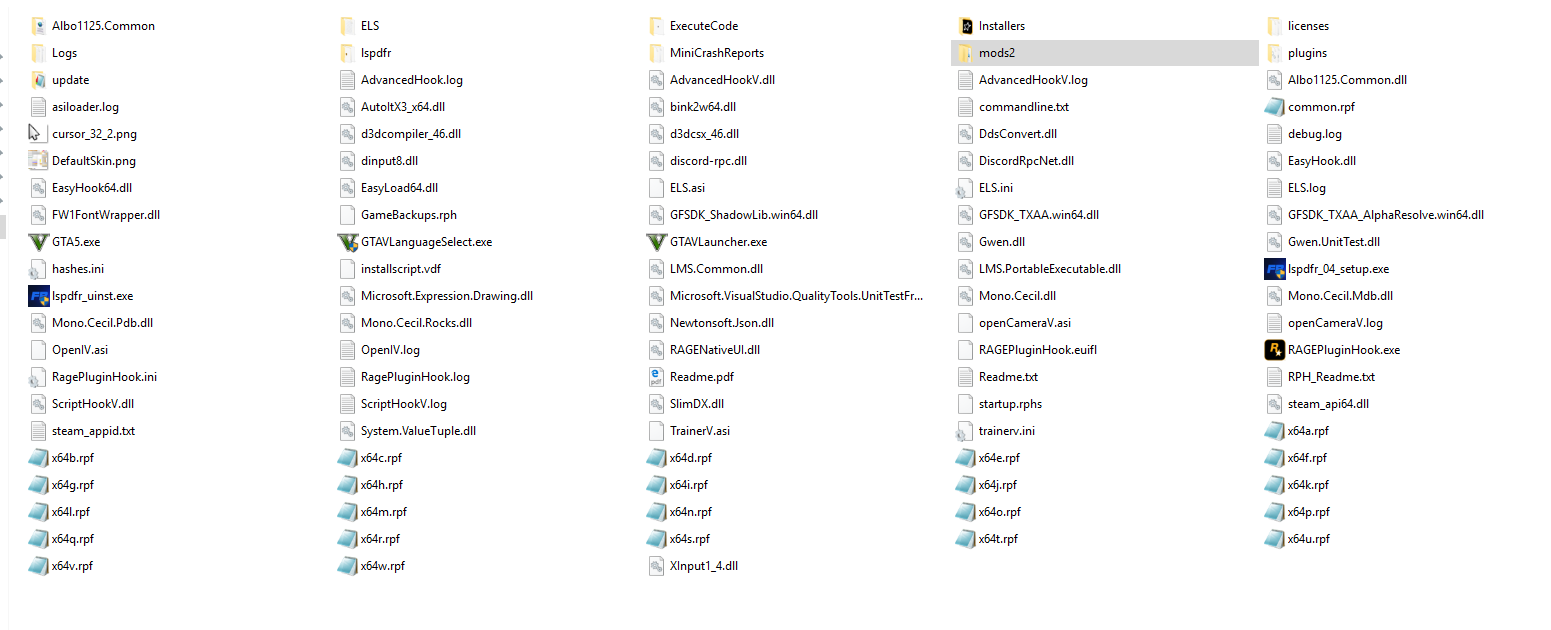Click the LMS.Common.dll file name
1551x630 pixels.
[716, 269]
